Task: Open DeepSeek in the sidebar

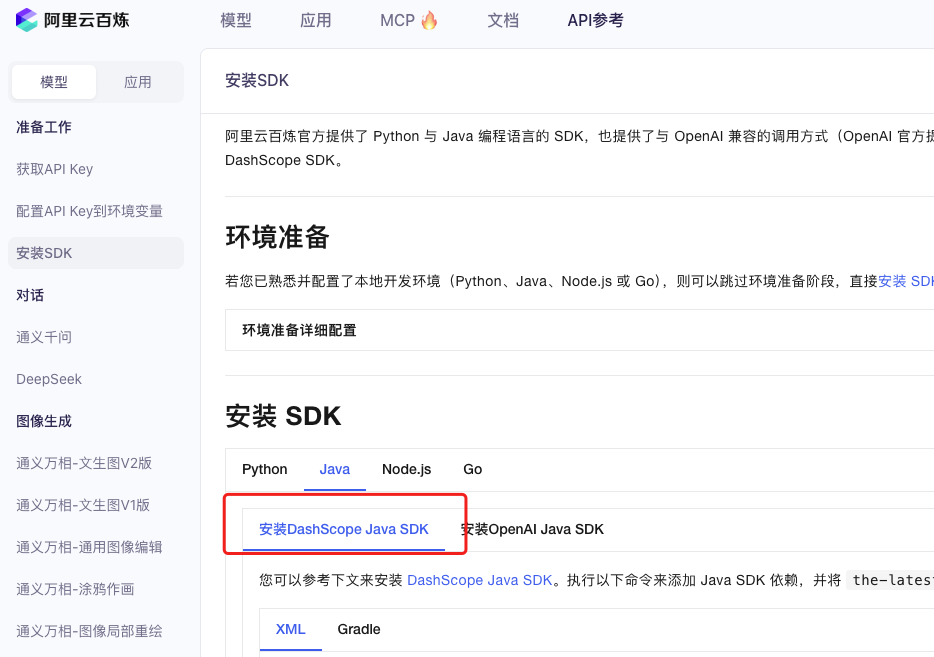Action: [49, 379]
